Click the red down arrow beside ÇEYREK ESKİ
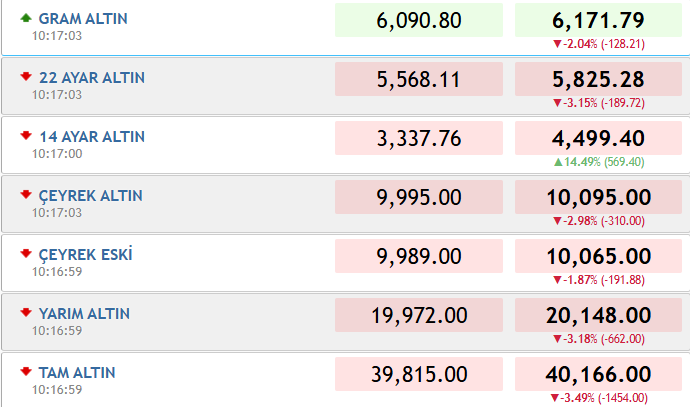This screenshot has height=407, width=690. (x=26, y=253)
